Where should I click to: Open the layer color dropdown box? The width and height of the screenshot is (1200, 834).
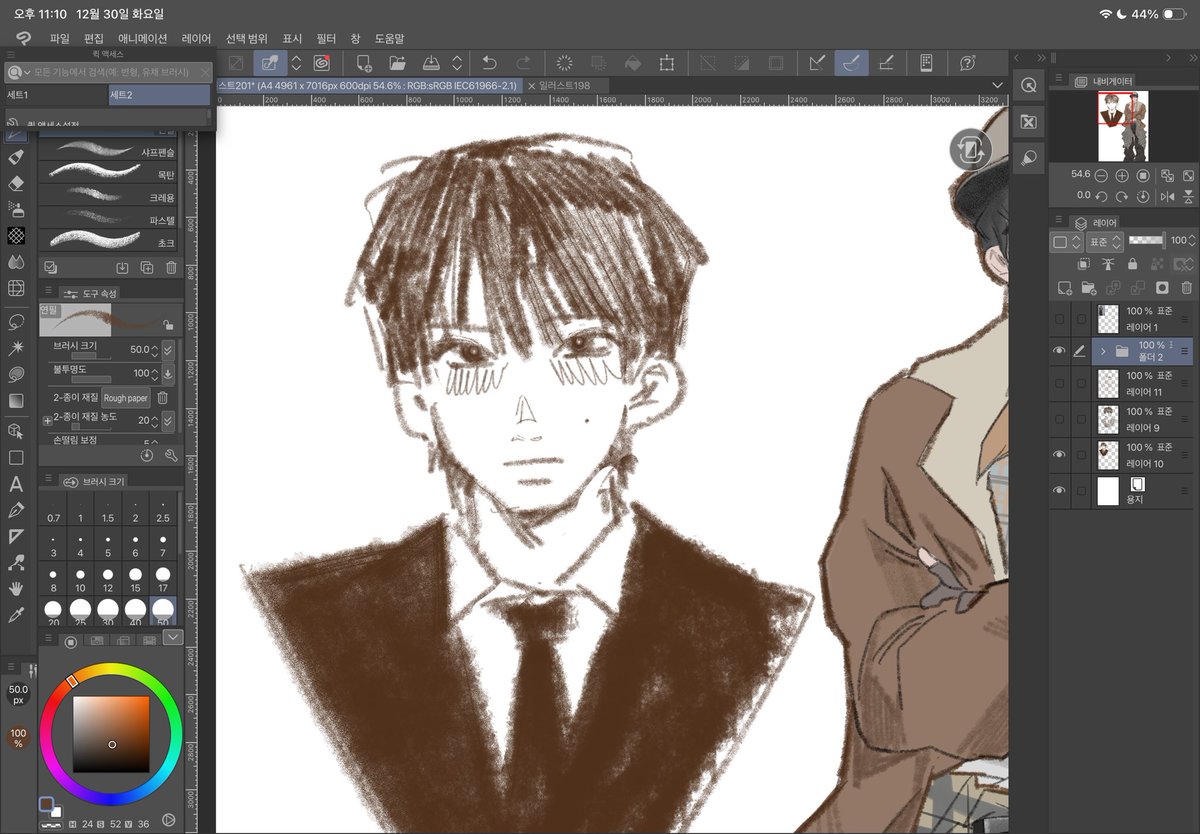pos(1066,242)
